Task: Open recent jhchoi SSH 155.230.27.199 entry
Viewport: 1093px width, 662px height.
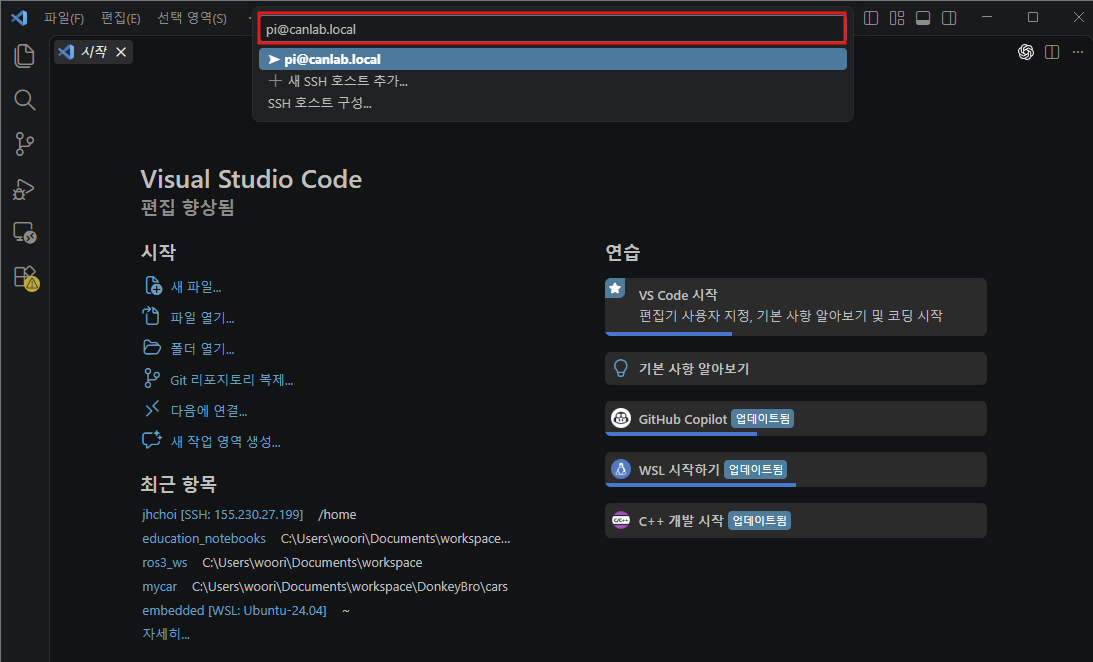Action: (222, 514)
